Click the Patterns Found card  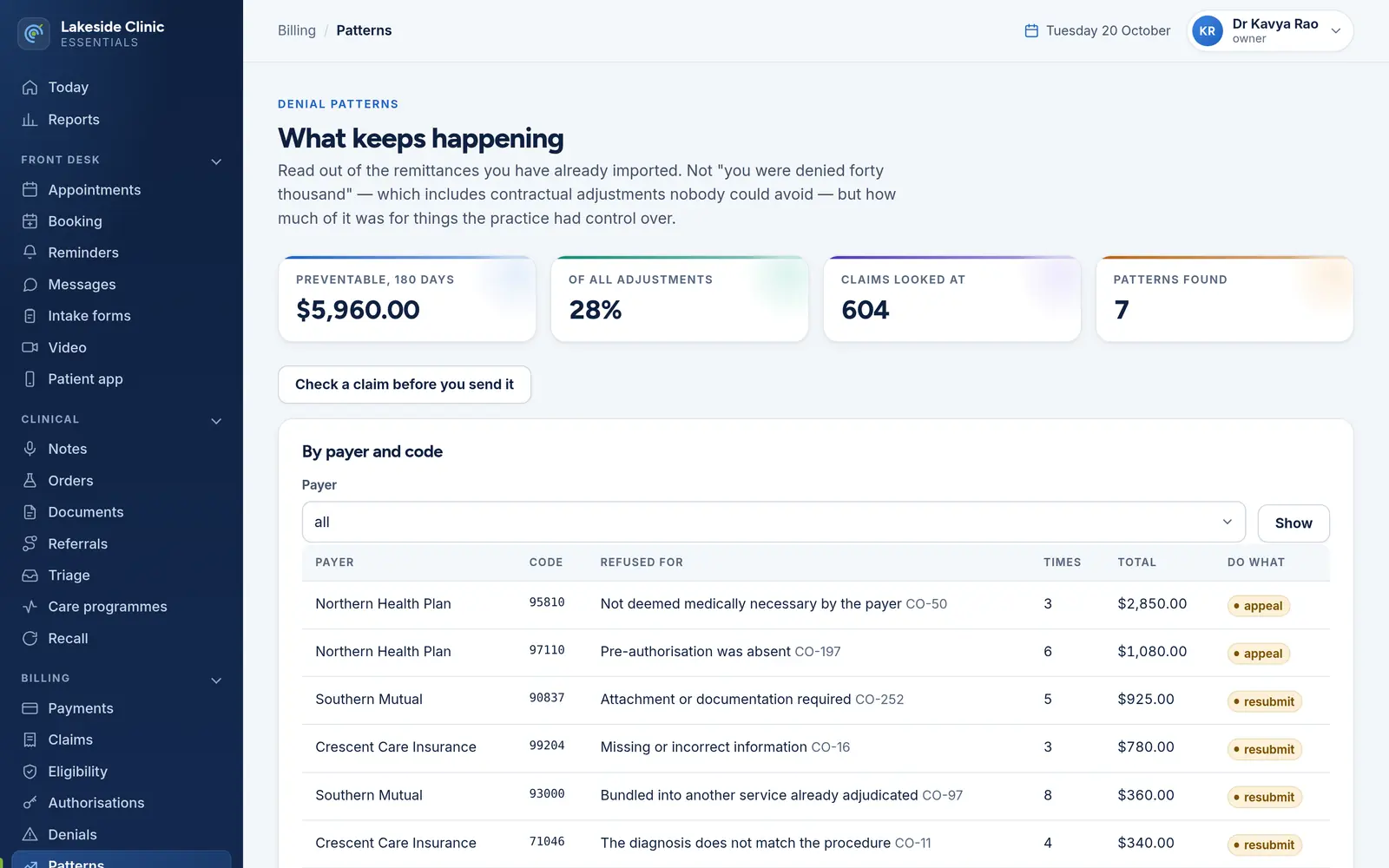(1224, 299)
